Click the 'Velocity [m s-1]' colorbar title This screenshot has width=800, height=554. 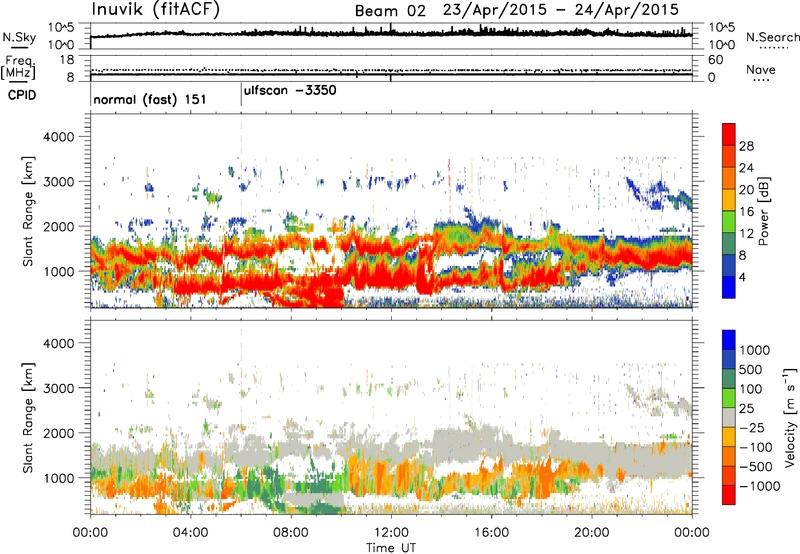click(x=790, y=417)
